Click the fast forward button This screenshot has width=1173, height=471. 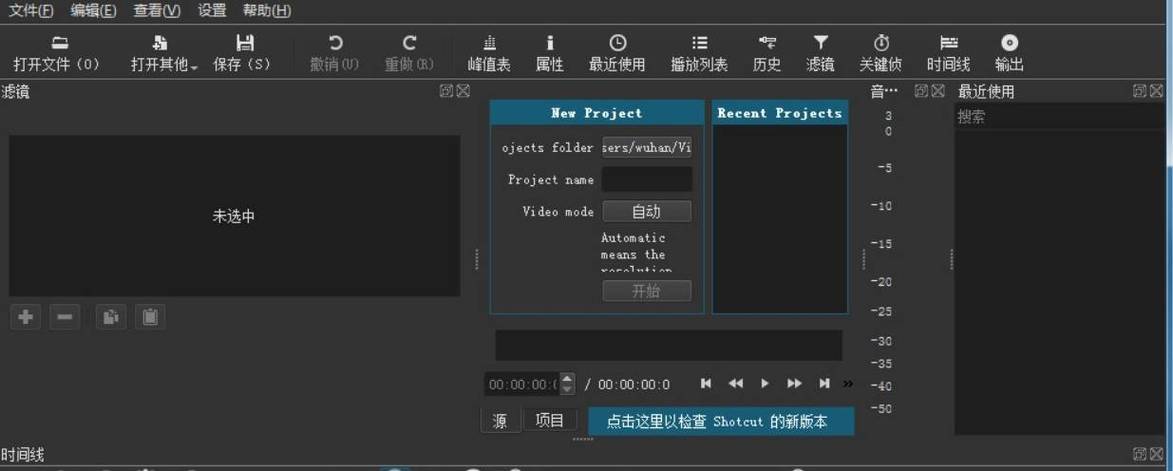(x=794, y=384)
